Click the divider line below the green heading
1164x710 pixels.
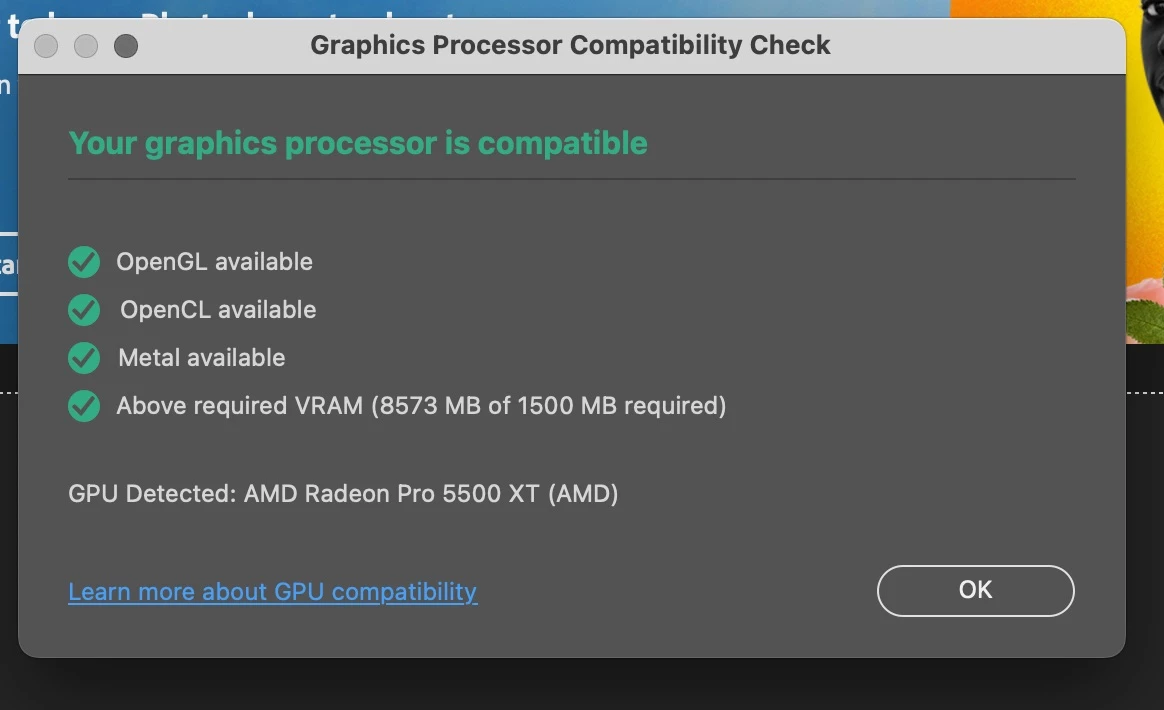571,180
